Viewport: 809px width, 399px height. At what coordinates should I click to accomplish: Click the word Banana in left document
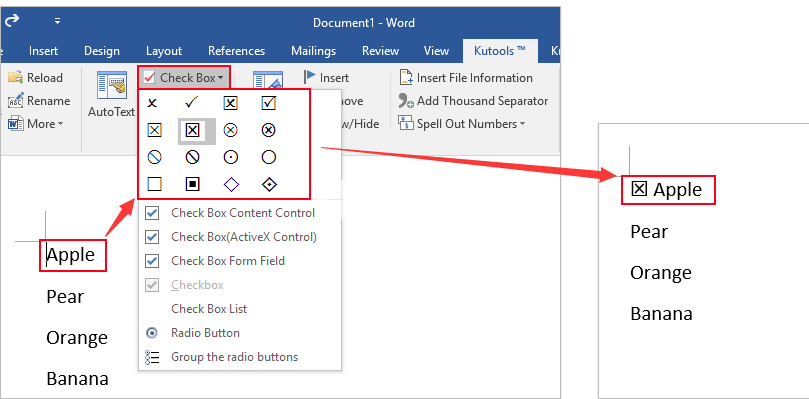tap(77, 379)
